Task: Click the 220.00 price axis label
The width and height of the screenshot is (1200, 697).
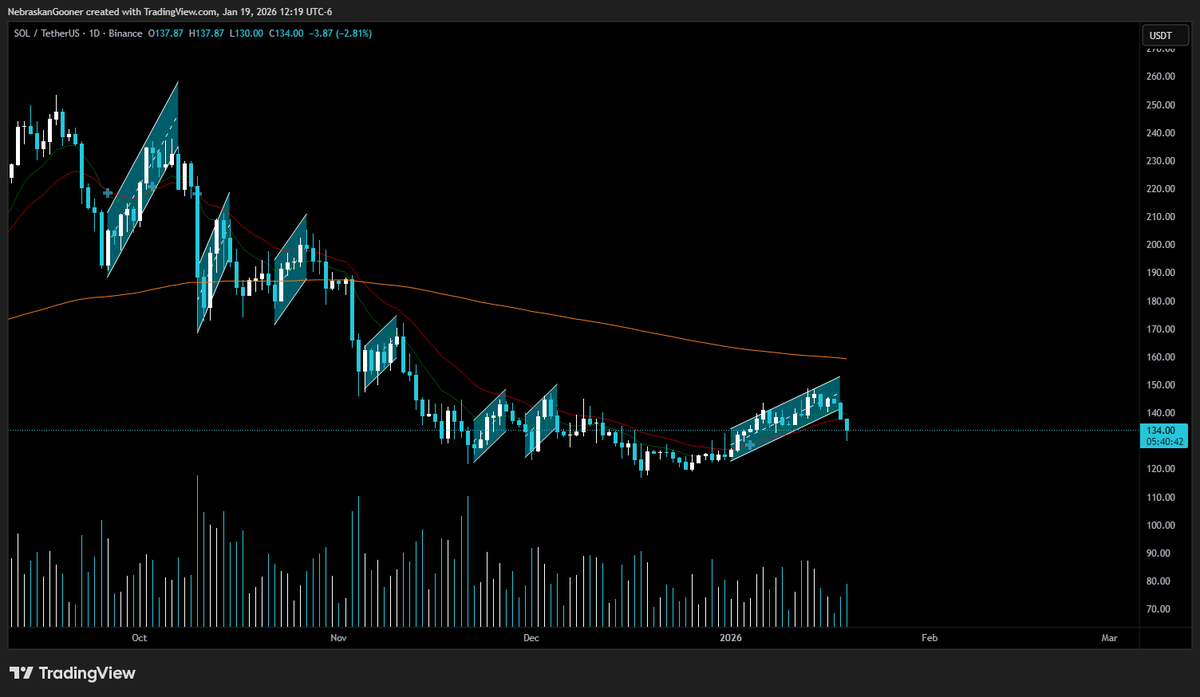Action: 1160,189
